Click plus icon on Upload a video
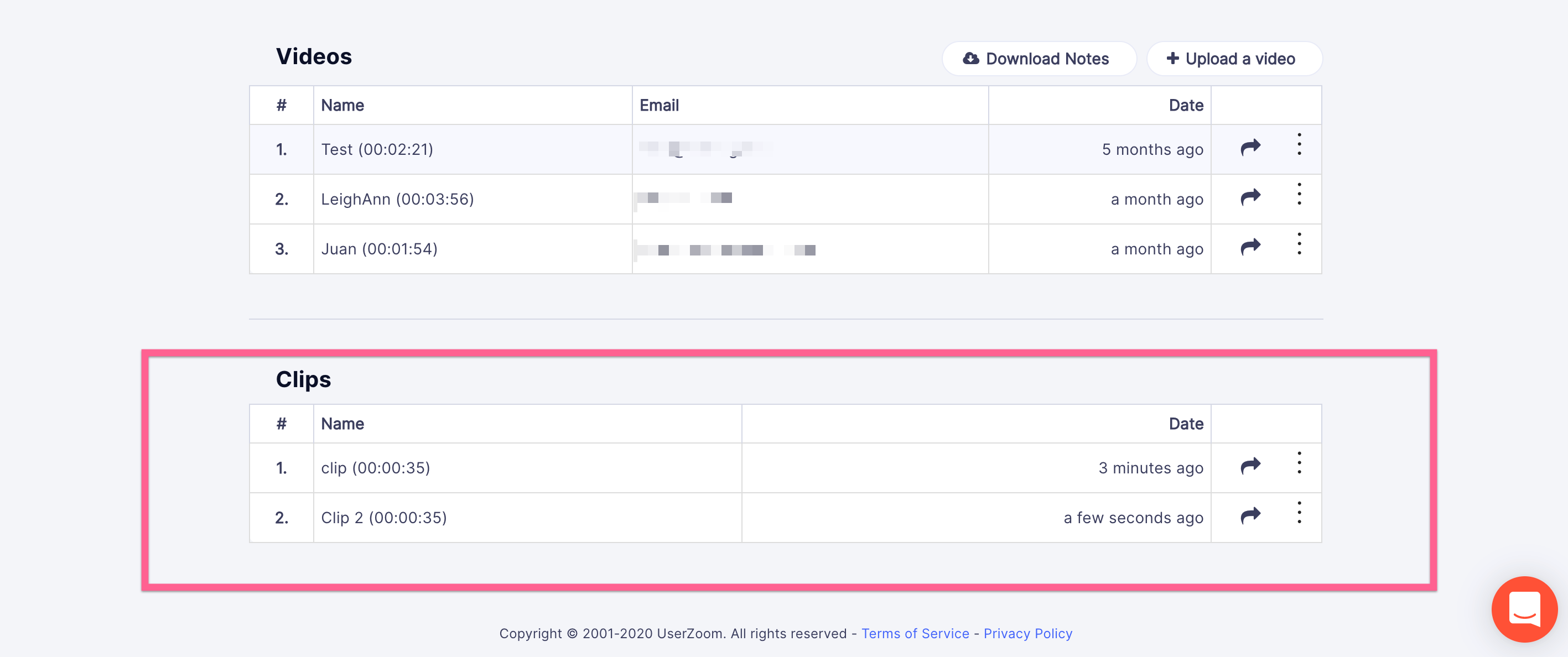The image size is (1568, 657). 1172,58
